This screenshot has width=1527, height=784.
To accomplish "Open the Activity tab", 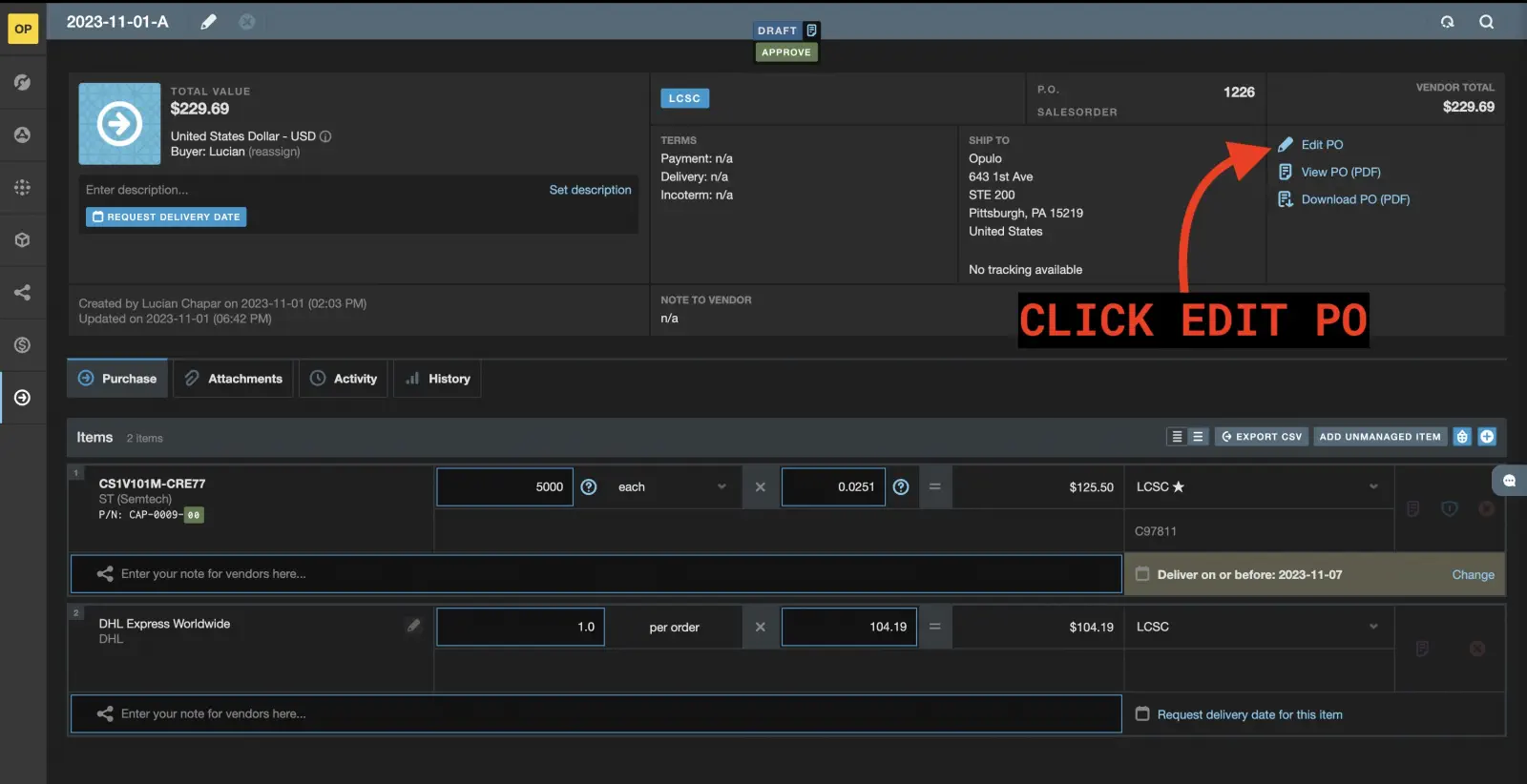I will point(344,379).
